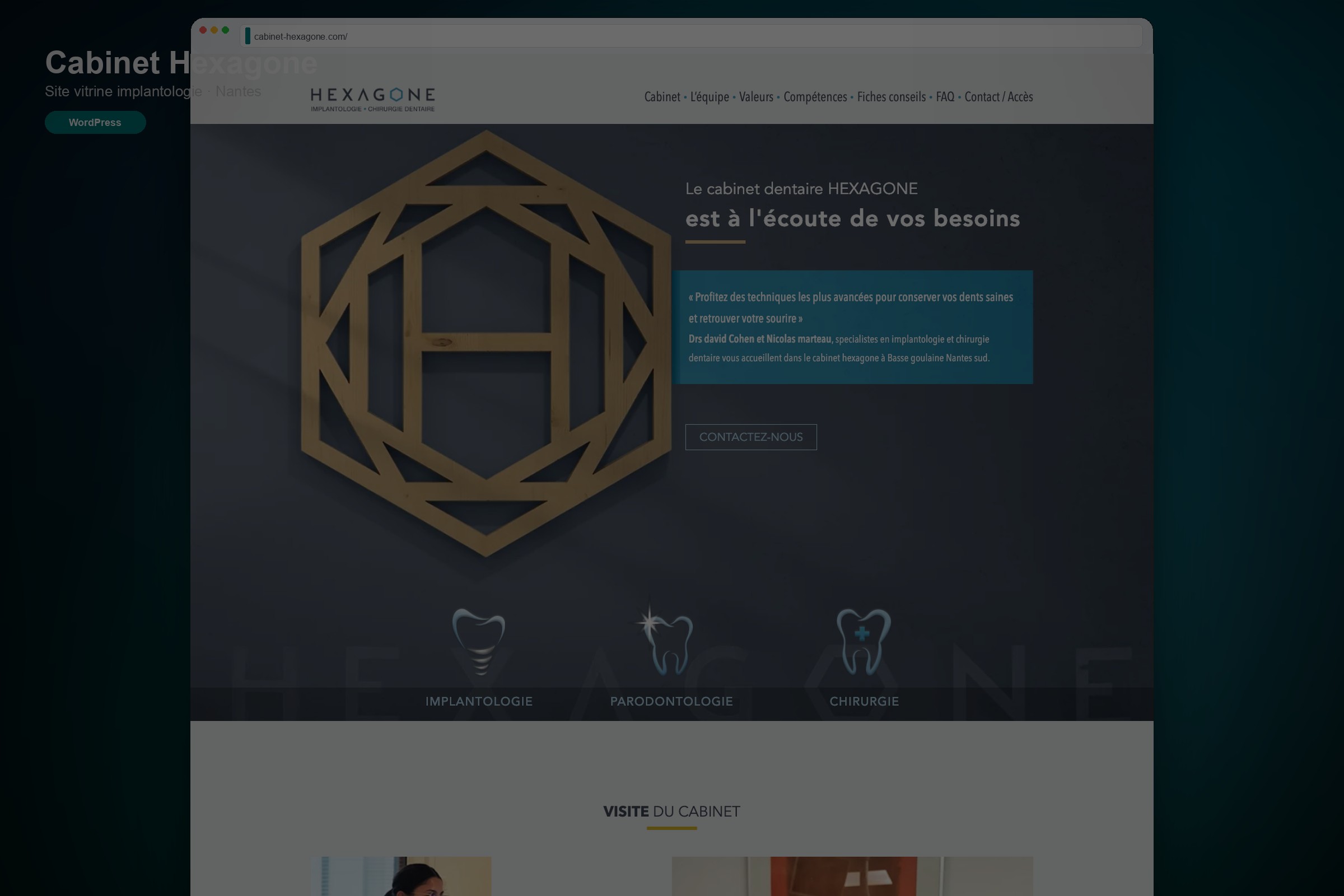Image resolution: width=1344 pixels, height=896 pixels.
Task: Open the right cabinet visit photo
Action: coord(852,876)
